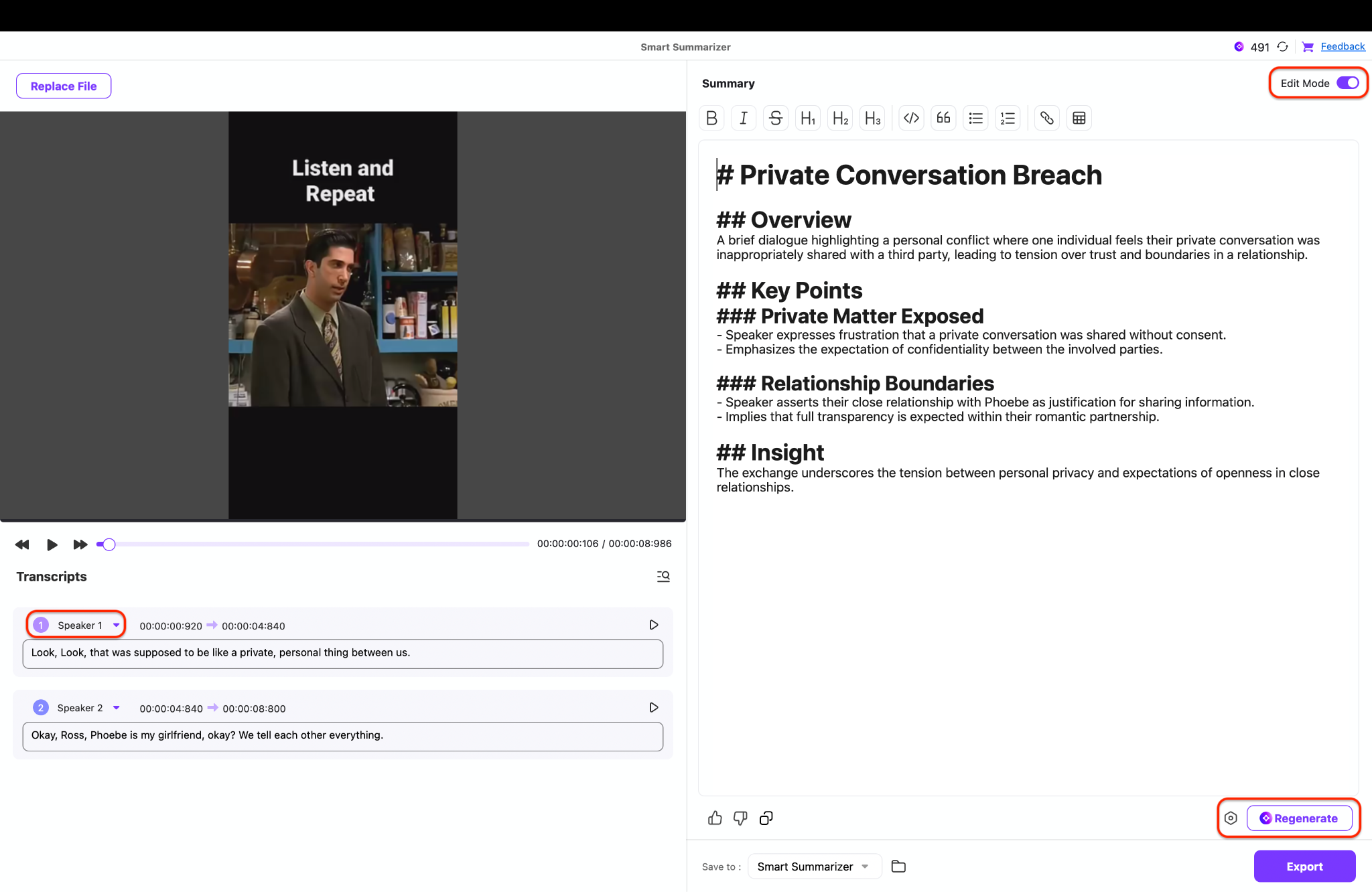Screen dimensions: 1372x892
Task: Play Speaker 1's transcript segment
Action: pos(653,625)
